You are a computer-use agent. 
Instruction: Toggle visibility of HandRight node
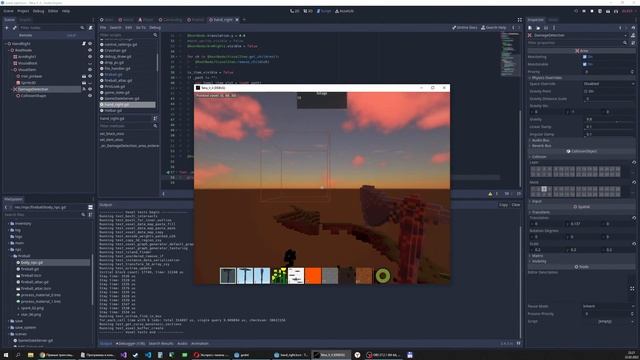tap(90, 44)
